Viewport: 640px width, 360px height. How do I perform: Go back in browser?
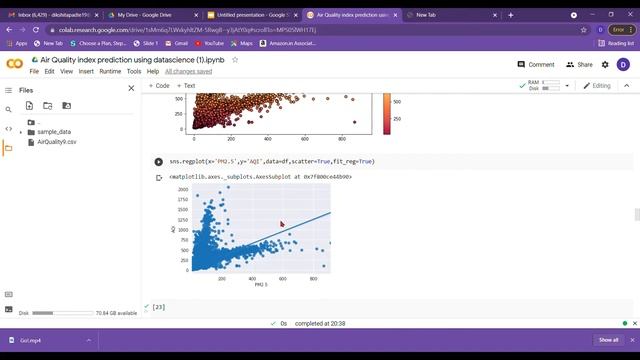9,30
